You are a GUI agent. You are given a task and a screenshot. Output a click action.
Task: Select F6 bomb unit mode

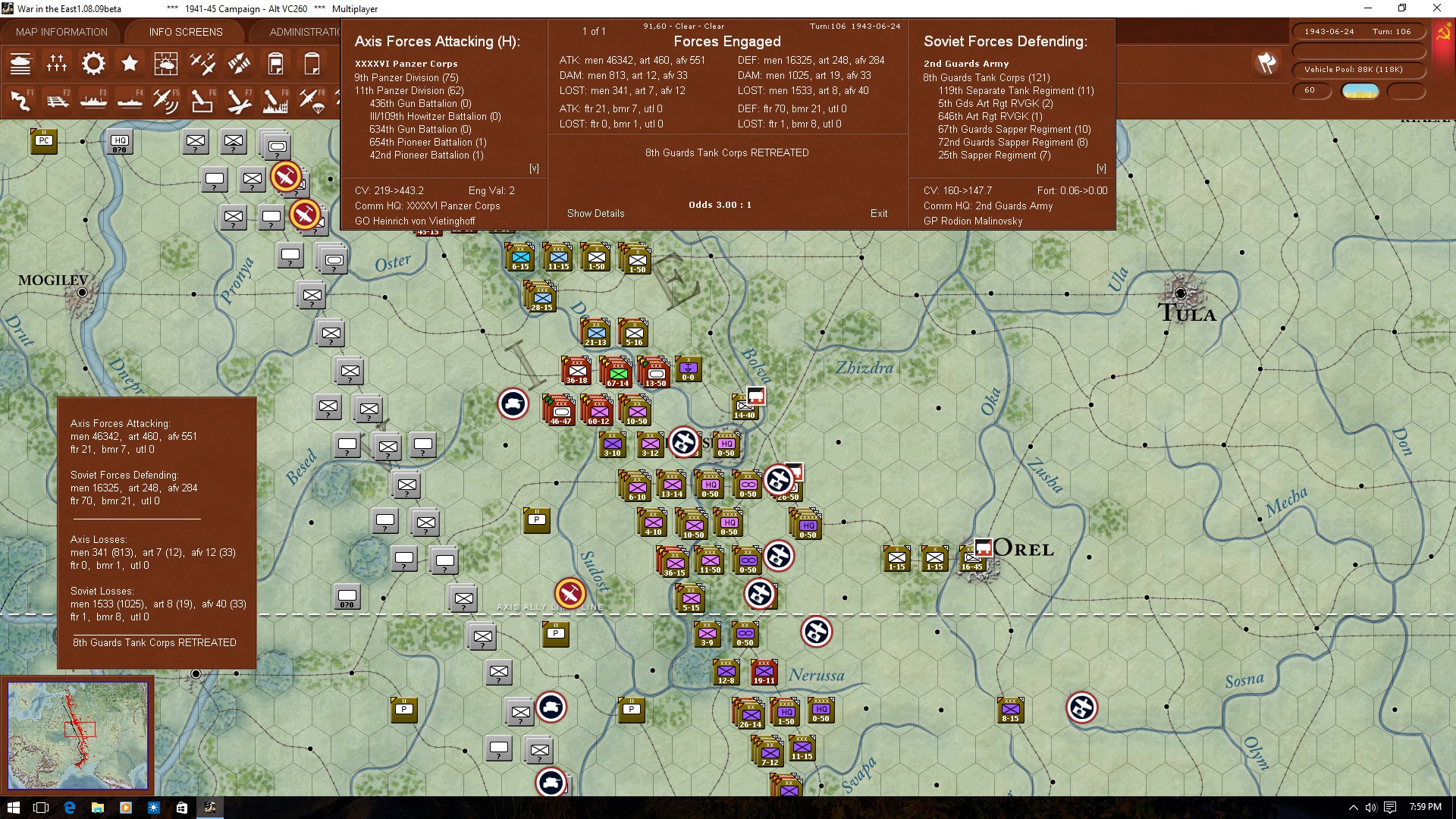point(202,100)
